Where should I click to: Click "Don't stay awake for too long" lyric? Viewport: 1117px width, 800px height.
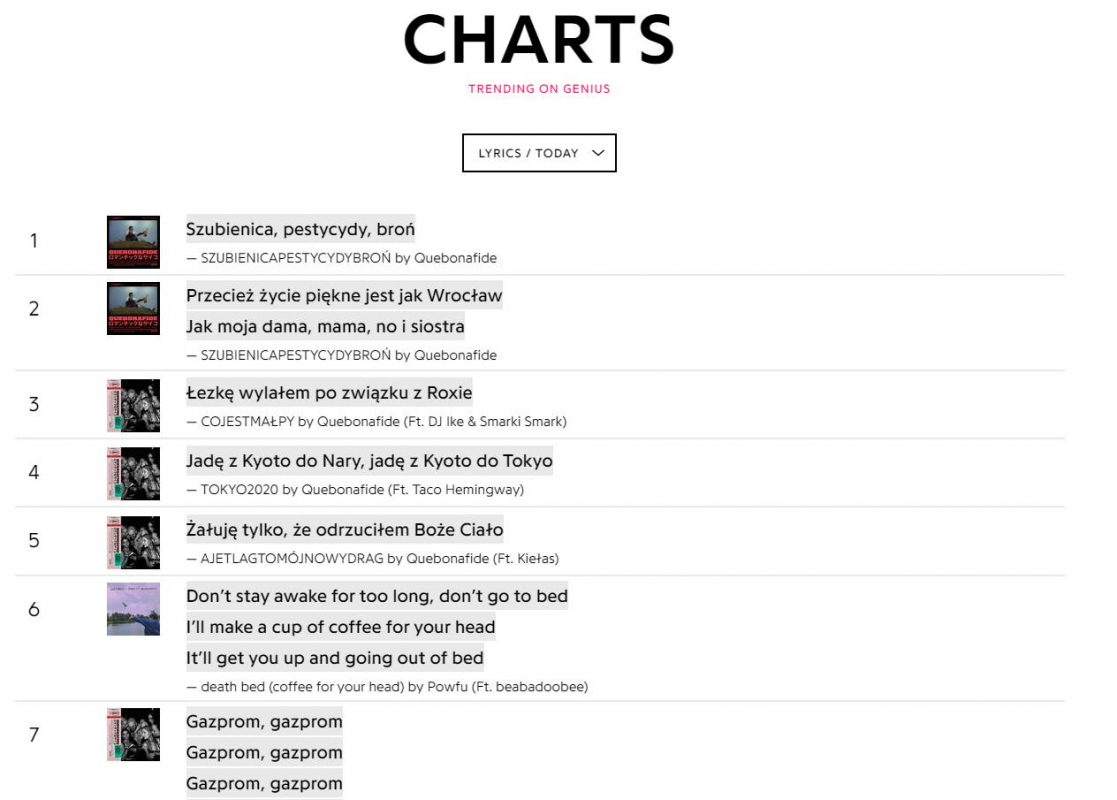point(377,596)
